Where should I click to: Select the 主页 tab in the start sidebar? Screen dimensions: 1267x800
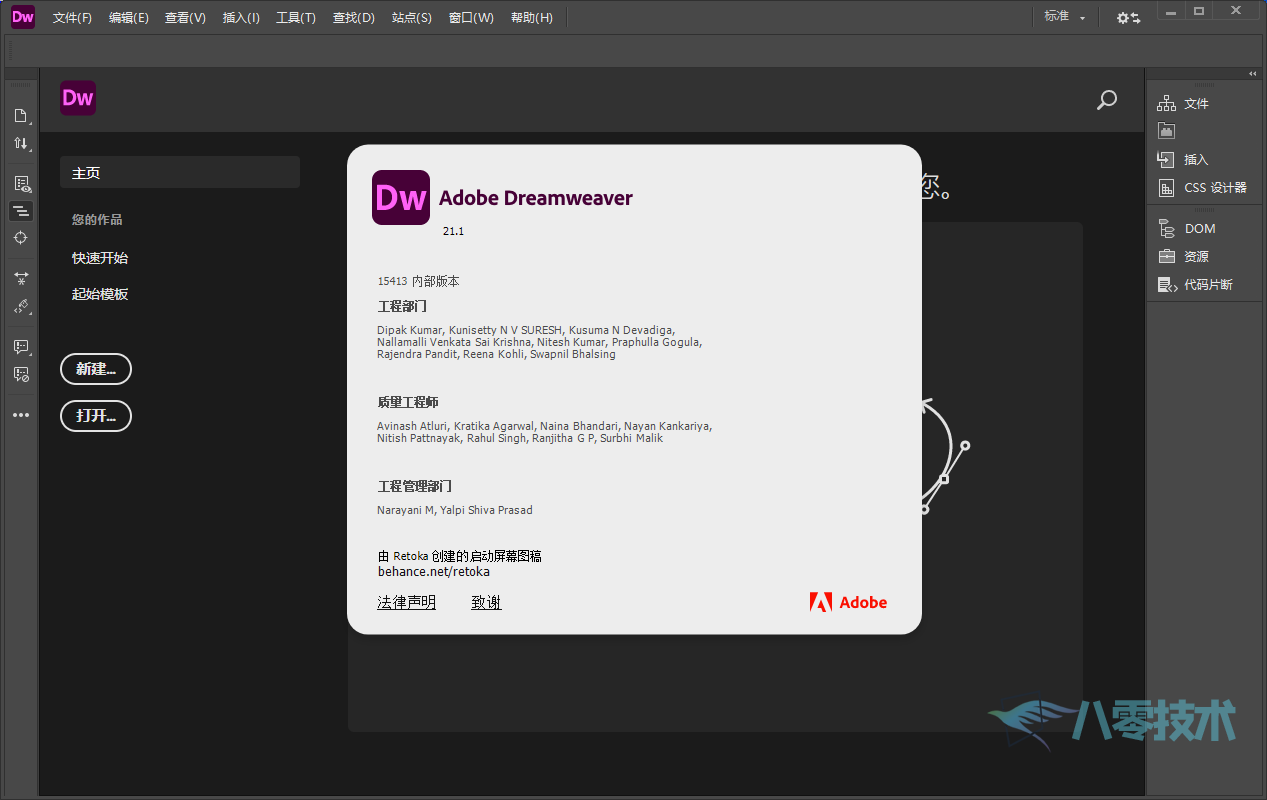point(180,173)
